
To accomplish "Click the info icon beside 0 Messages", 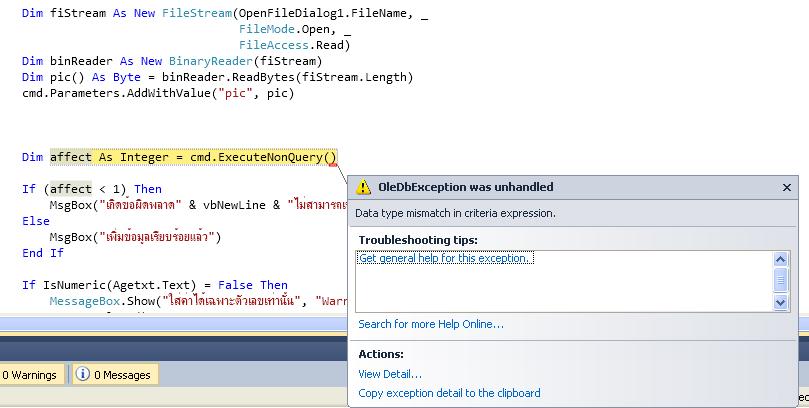I will coord(83,375).
